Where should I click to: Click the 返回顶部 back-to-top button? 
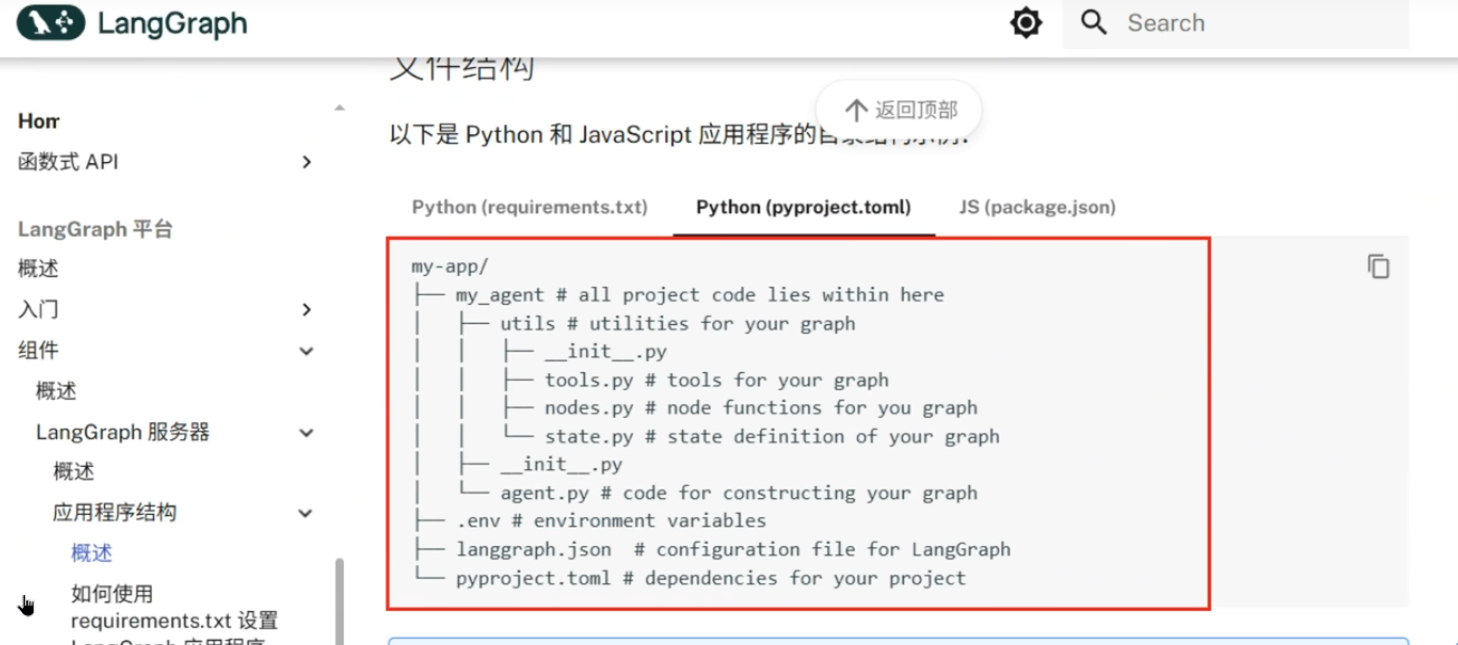click(899, 110)
